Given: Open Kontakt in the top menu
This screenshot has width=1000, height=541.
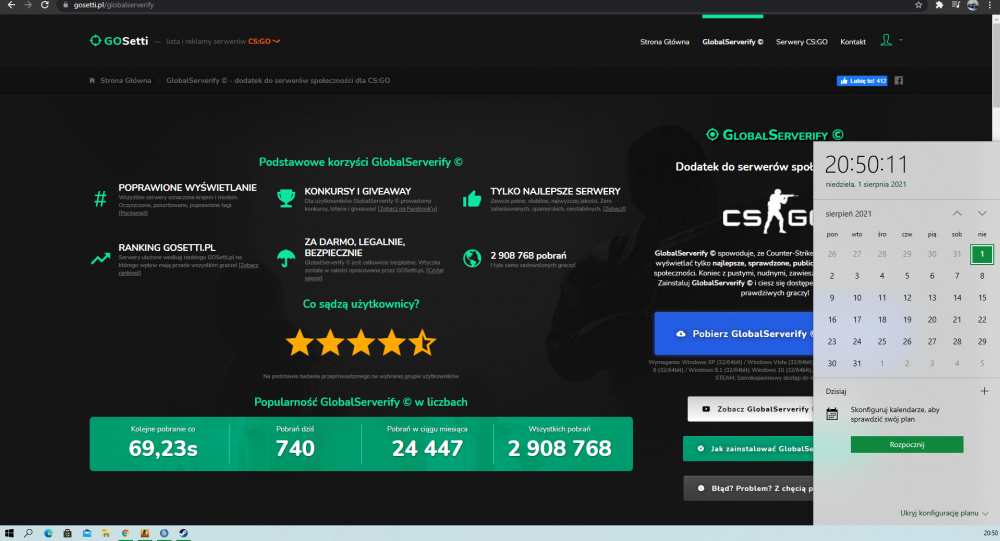Looking at the screenshot, I should point(853,42).
